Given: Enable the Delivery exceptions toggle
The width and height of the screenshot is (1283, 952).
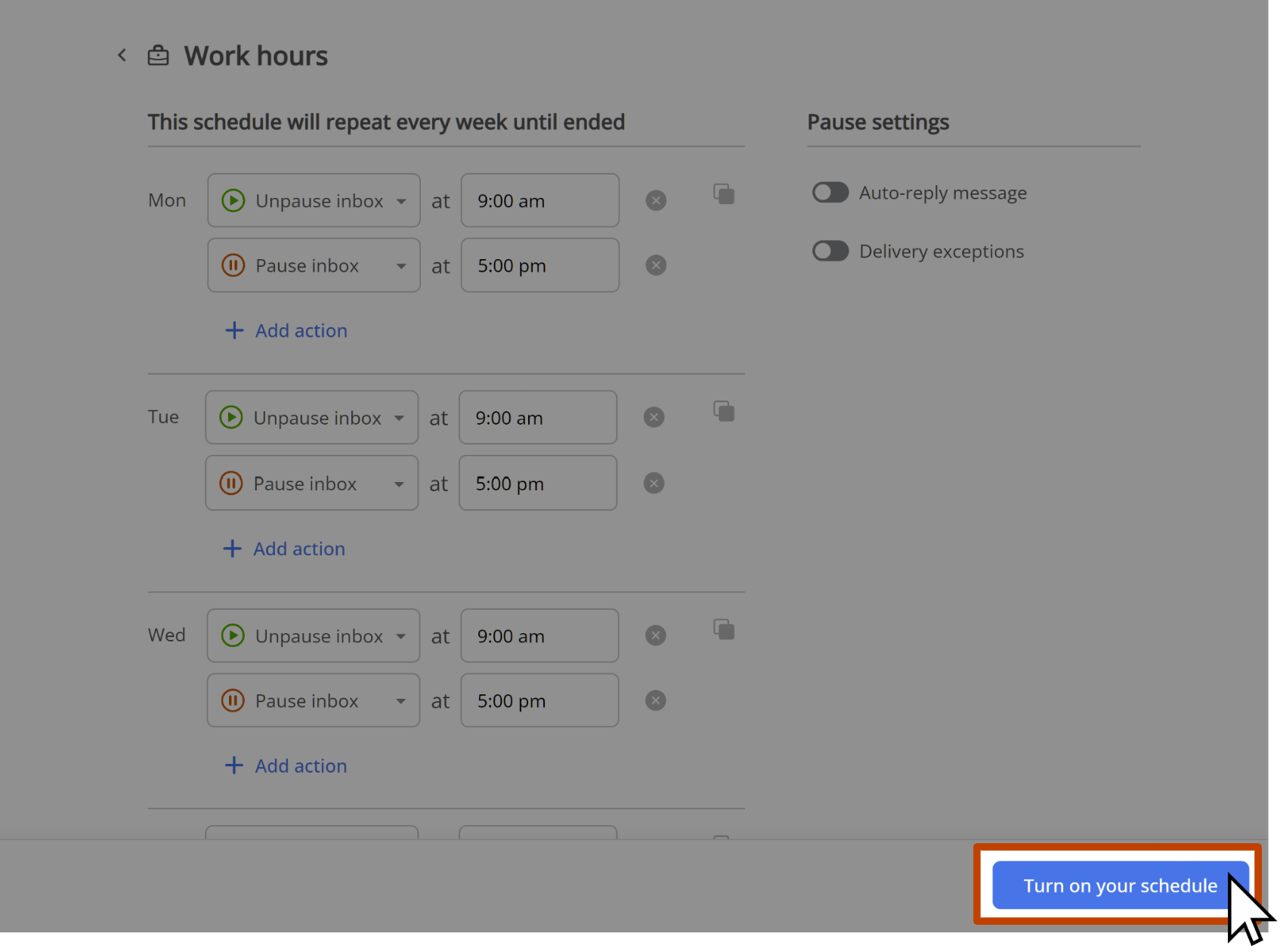Looking at the screenshot, I should click(830, 251).
